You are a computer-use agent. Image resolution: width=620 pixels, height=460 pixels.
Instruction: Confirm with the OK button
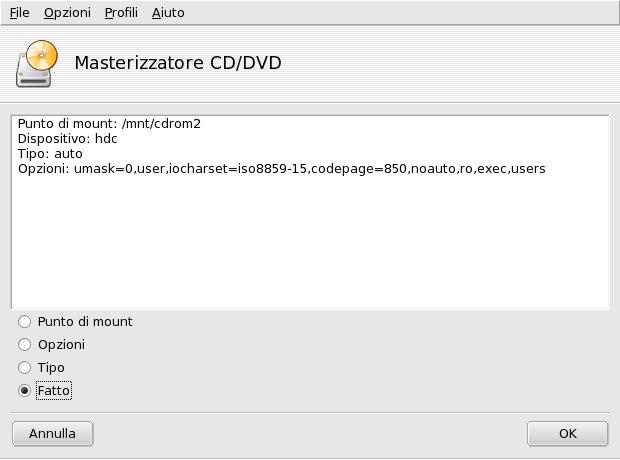(x=567, y=434)
